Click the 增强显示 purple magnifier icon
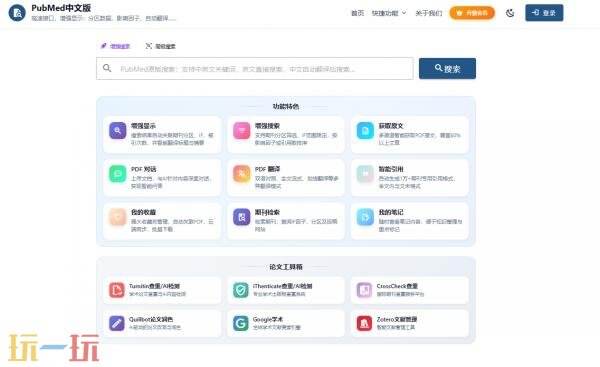600x367 pixels. pyautogui.click(x=117, y=130)
